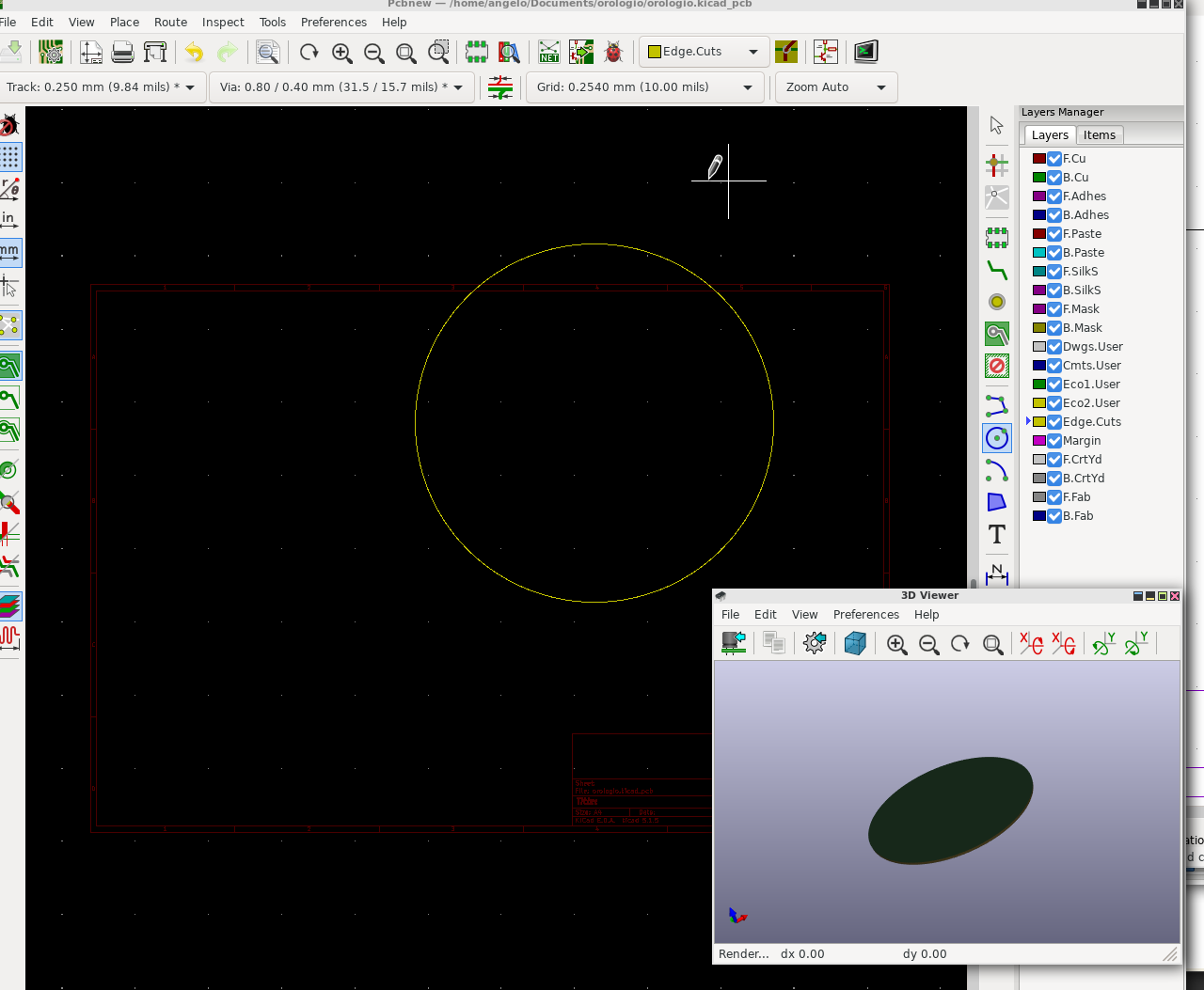Viewport: 1204px width, 990px height.
Task: Open Preferences menu in 3D Viewer
Action: pos(865,615)
